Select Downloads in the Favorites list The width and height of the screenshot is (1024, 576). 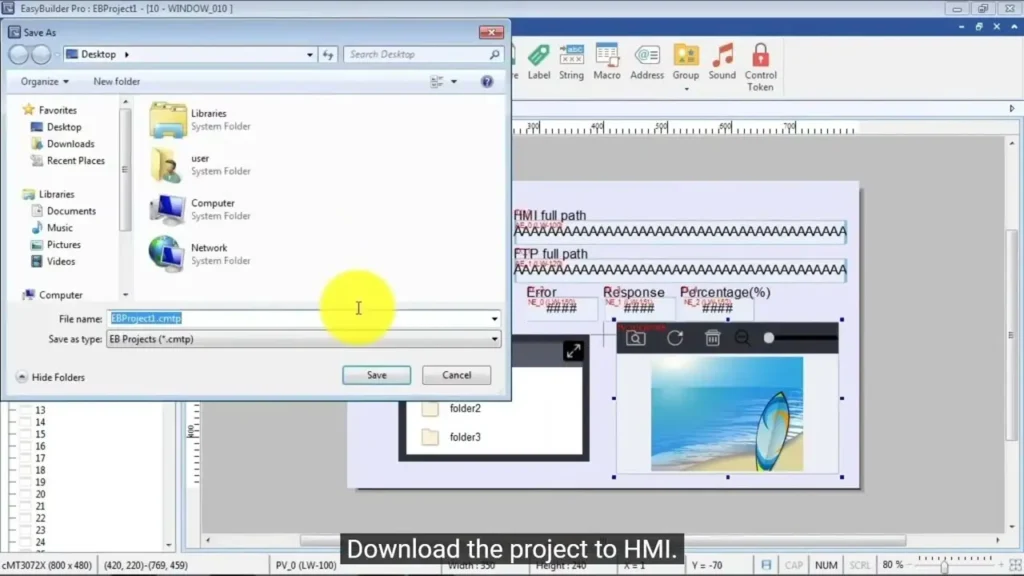70,144
